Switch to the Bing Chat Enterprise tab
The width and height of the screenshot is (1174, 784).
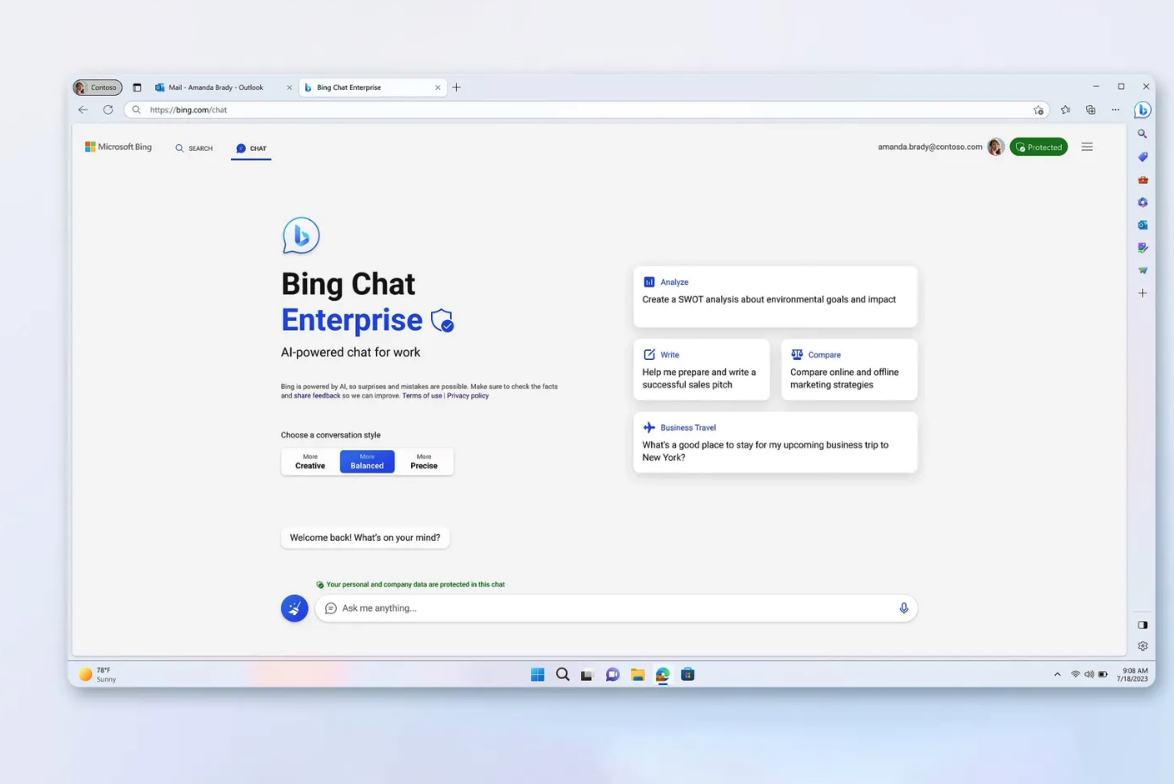(x=372, y=88)
